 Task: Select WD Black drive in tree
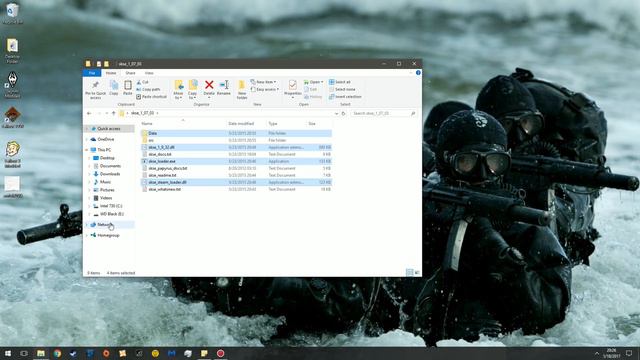[x=111, y=214]
